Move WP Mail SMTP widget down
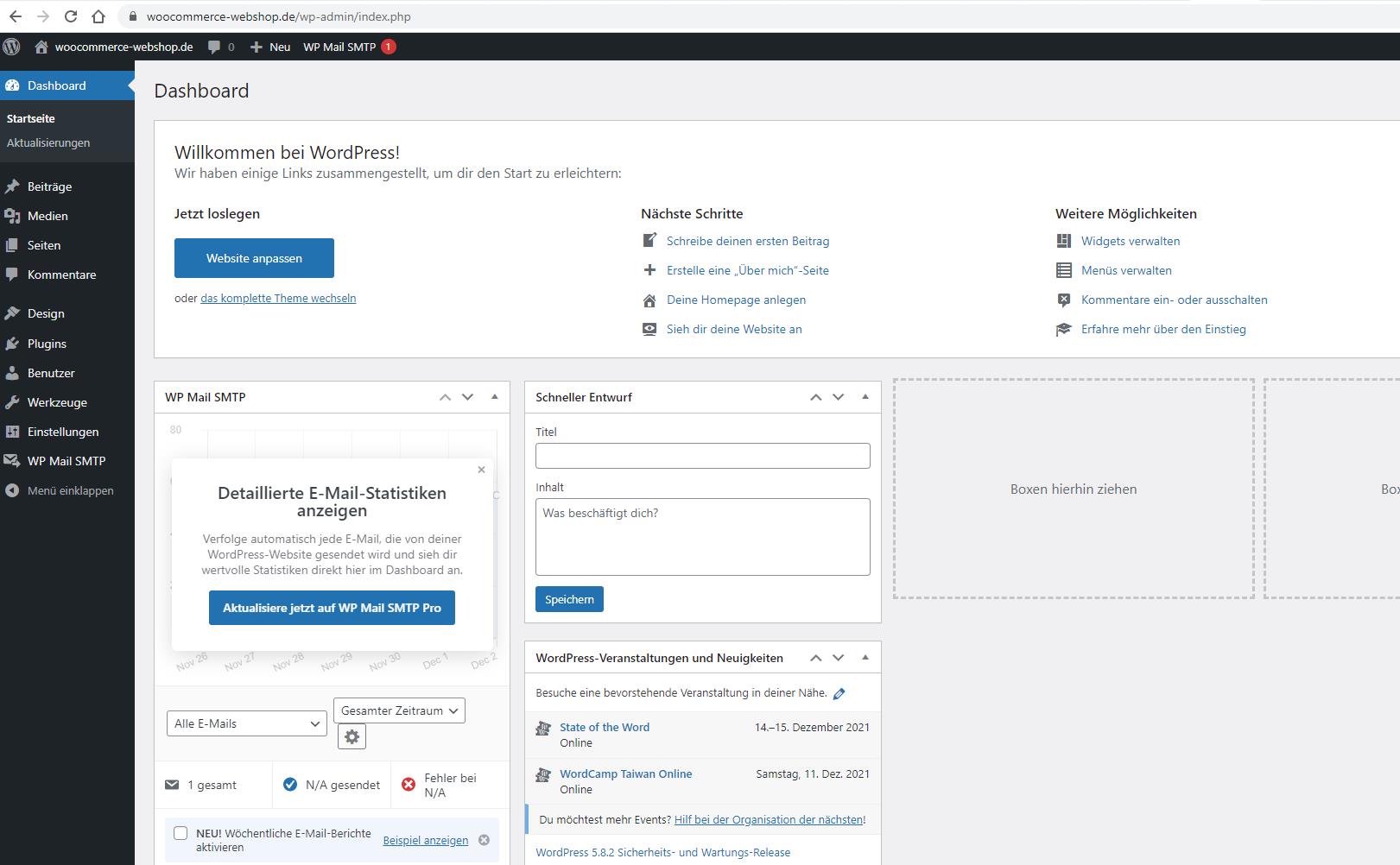 [467, 397]
